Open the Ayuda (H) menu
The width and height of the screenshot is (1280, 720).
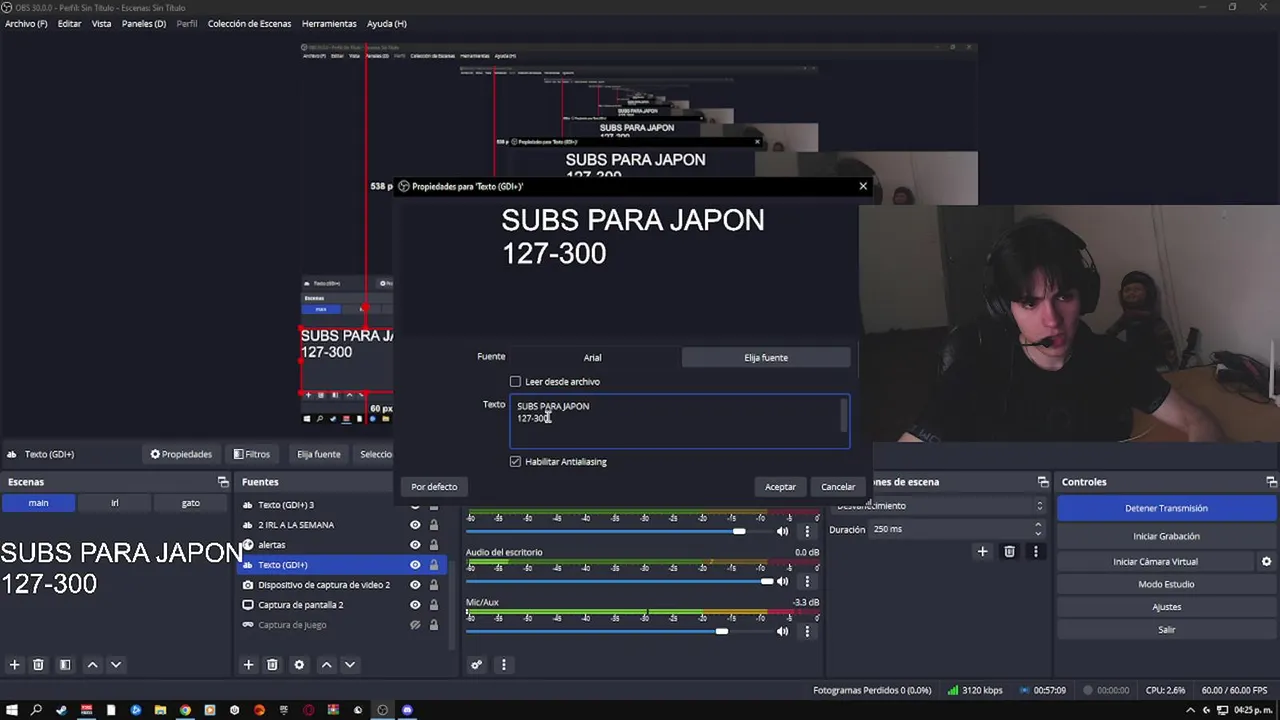tap(387, 23)
